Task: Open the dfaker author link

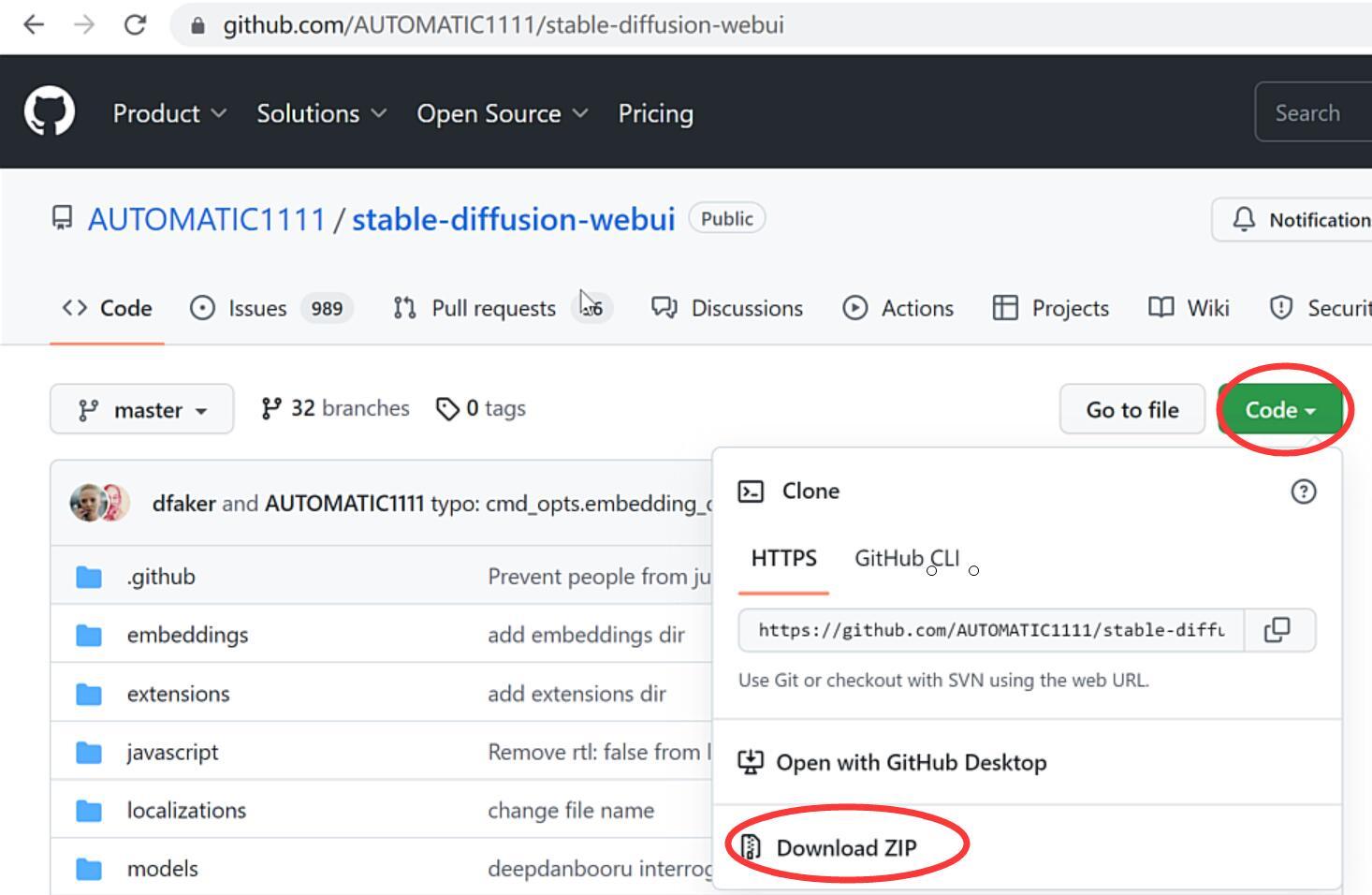Action: [x=184, y=503]
